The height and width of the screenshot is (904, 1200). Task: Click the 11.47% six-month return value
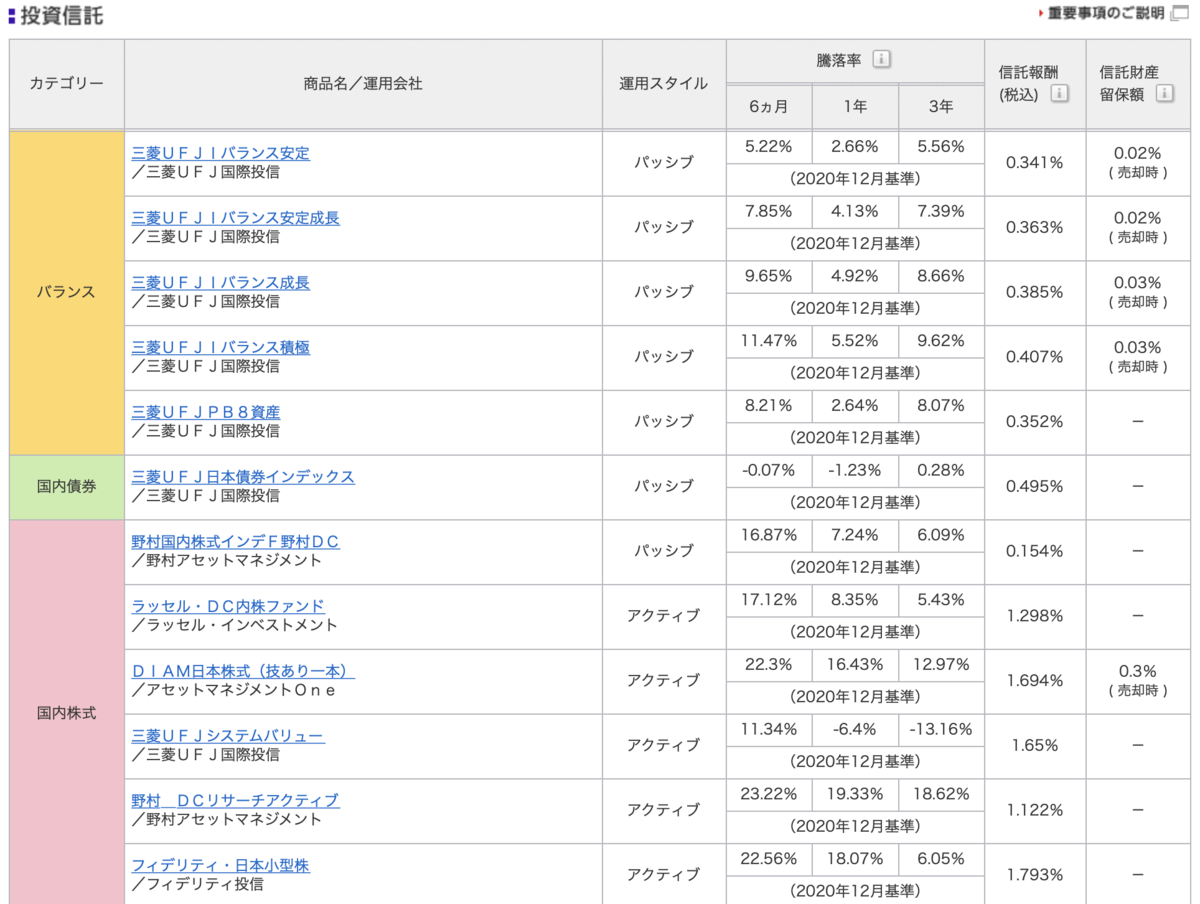click(x=769, y=340)
